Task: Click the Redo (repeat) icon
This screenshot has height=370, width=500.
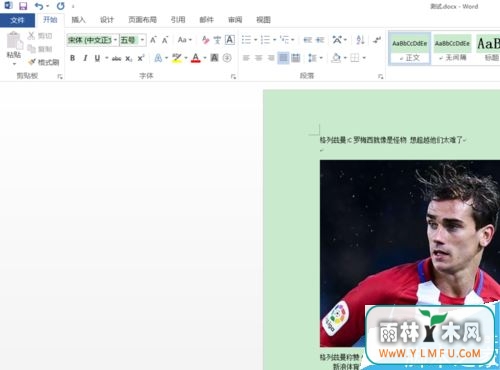Action: point(60,6)
